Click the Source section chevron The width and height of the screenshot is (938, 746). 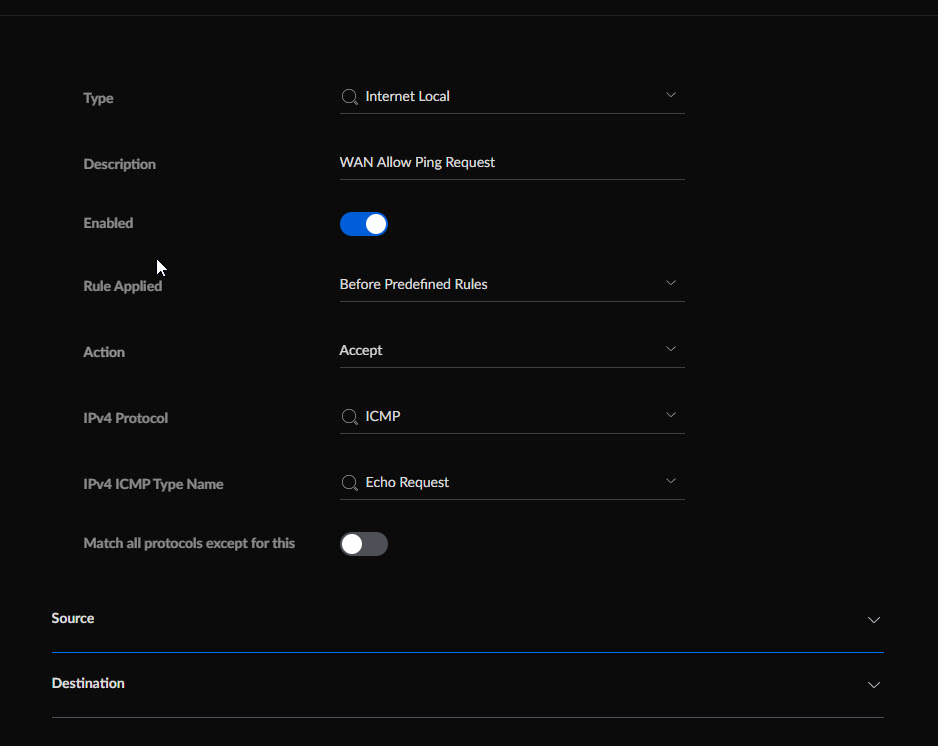click(874, 620)
